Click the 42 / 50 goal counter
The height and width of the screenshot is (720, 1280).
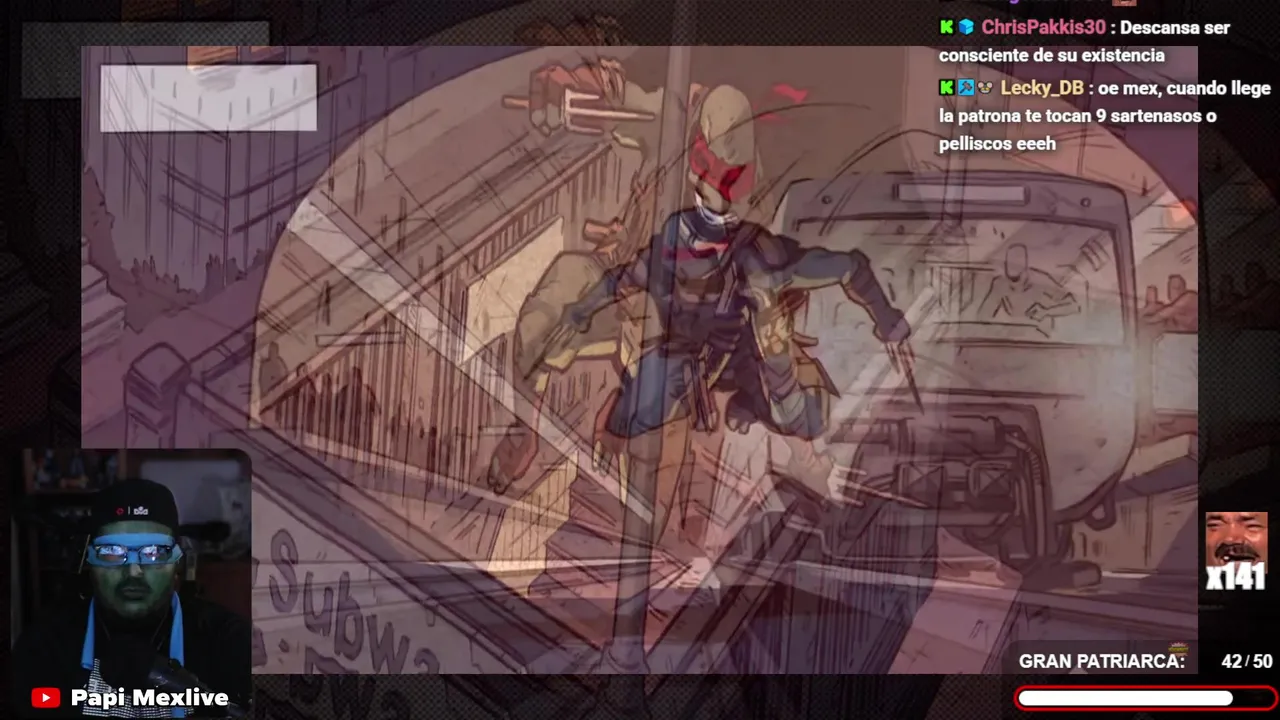[1247, 661]
